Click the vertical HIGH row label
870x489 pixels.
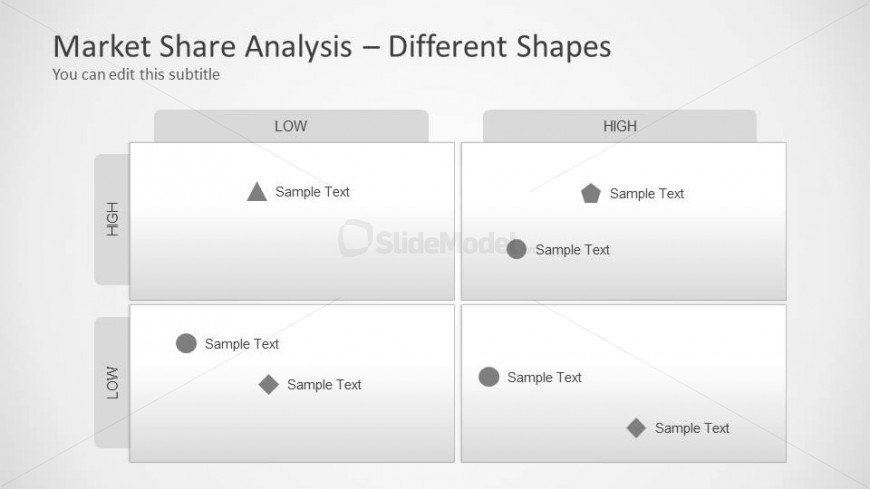(x=112, y=219)
